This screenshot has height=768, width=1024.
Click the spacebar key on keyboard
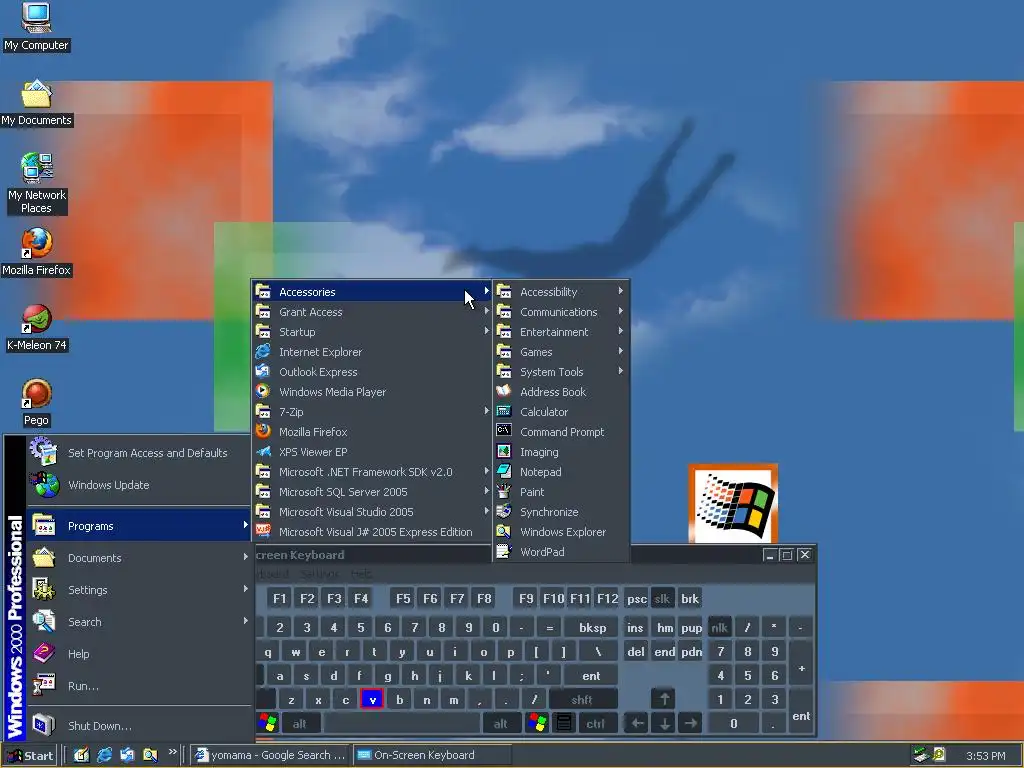tap(402, 724)
